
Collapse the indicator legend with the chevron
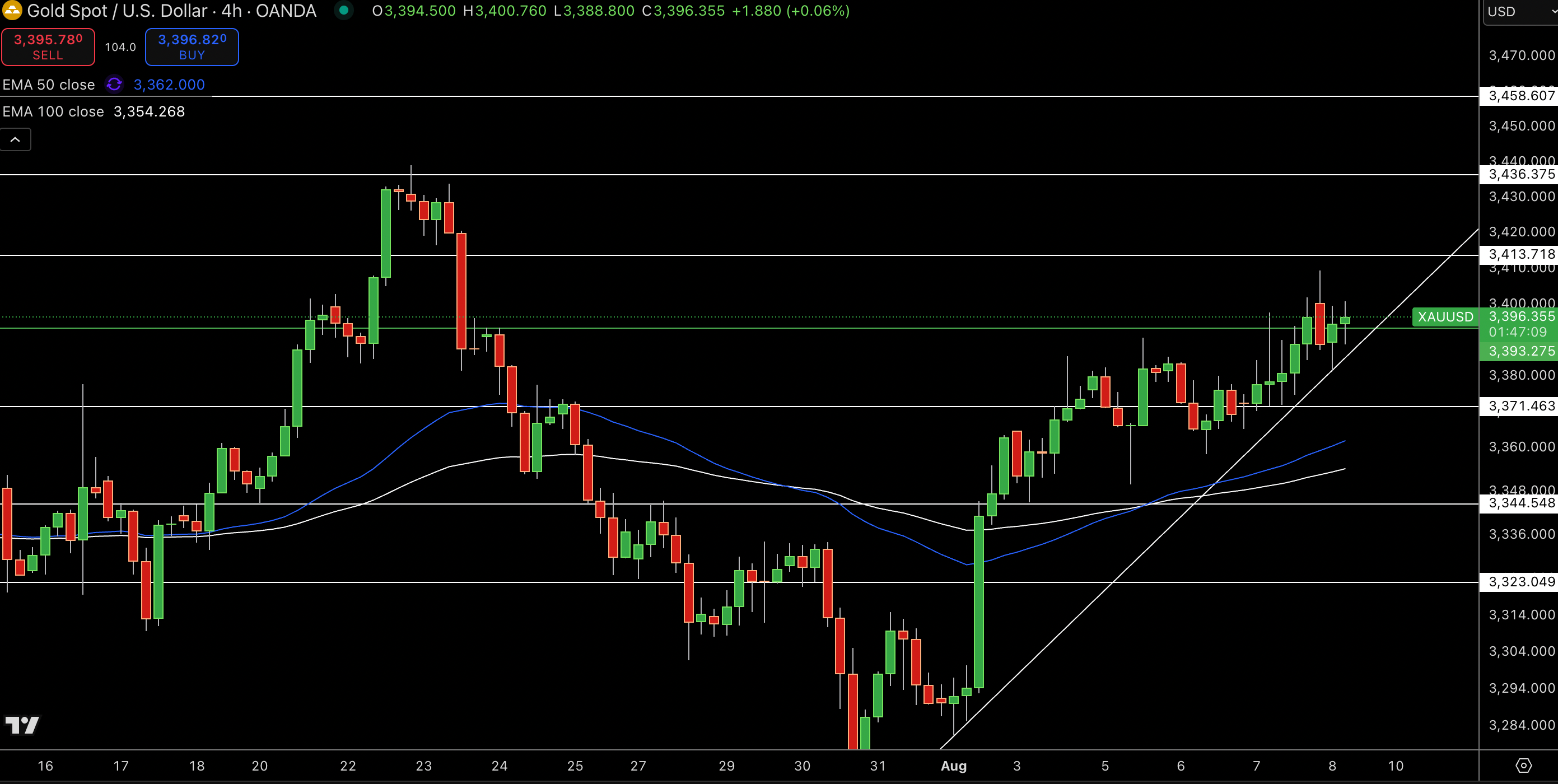point(15,140)
